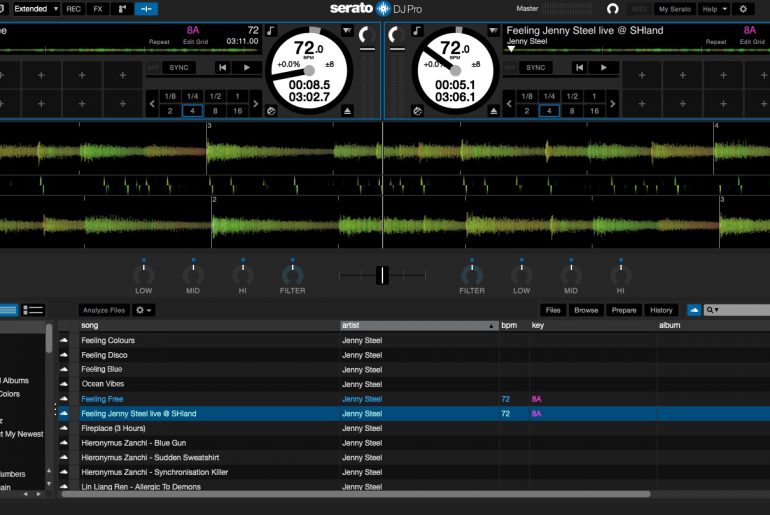Click the library search field
Screen dimensions: 770x515
tap(737, 310)
